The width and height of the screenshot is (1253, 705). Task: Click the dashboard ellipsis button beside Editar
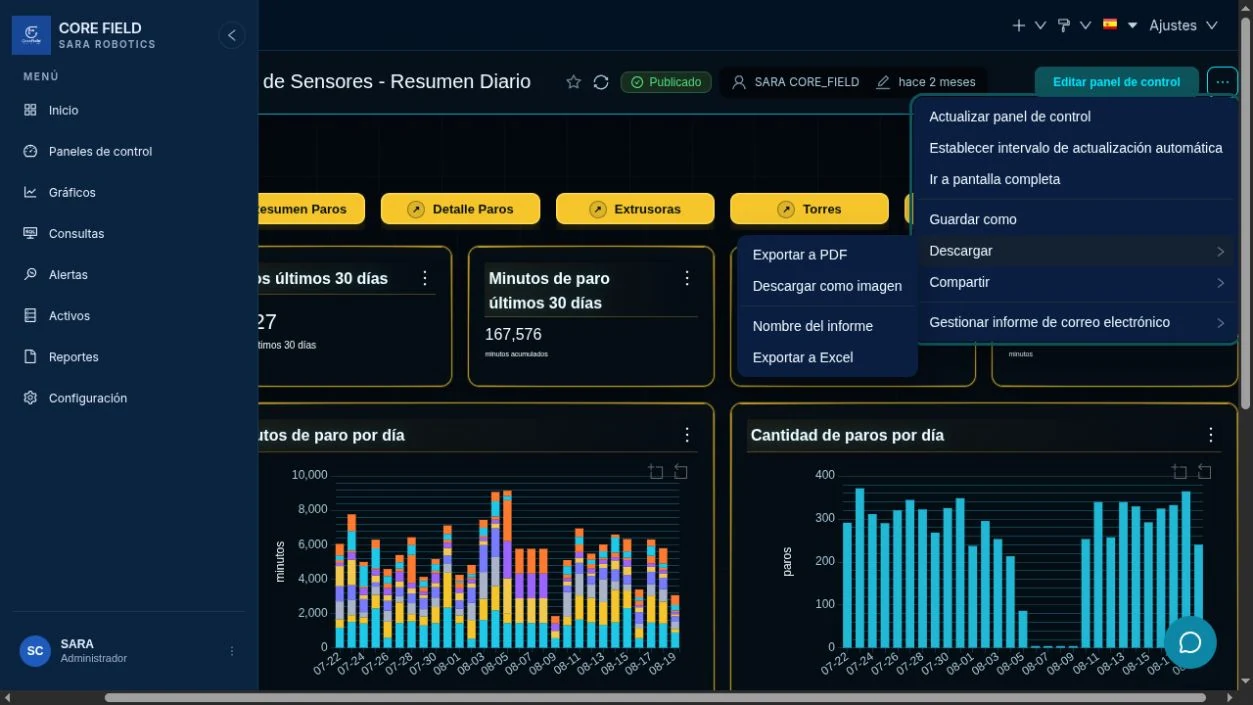(x=1222, y=82)
